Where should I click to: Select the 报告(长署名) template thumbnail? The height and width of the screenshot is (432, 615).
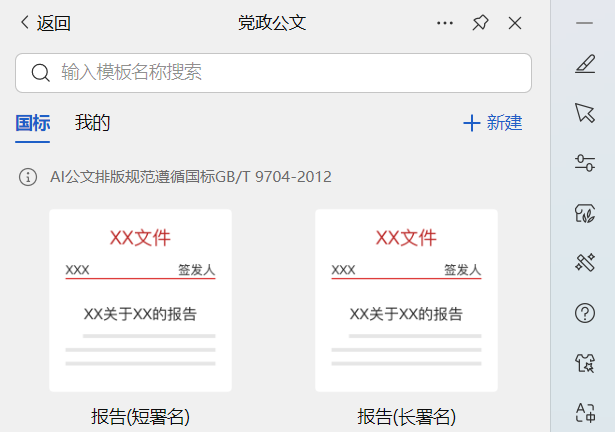[406, 301]
